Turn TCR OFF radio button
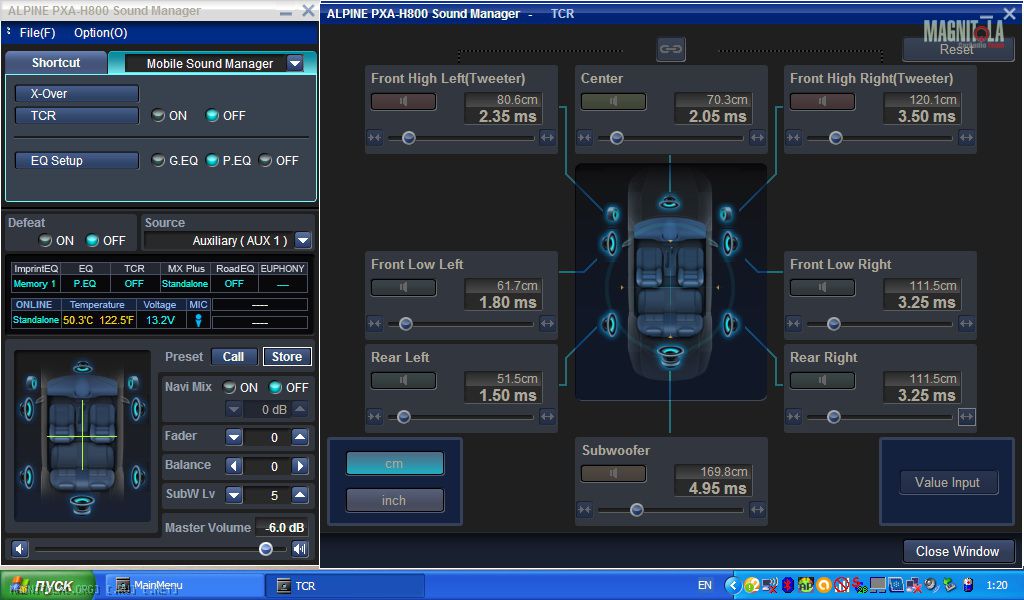1024x600 pixels. point(212,116)
